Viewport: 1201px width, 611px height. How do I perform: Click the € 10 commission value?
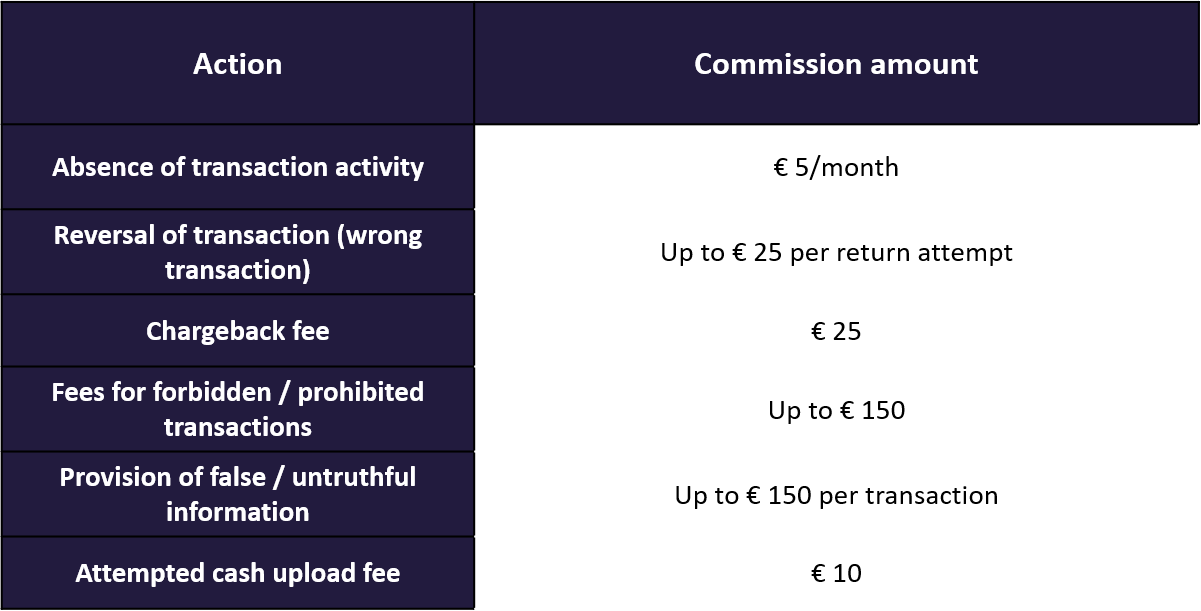836,573
